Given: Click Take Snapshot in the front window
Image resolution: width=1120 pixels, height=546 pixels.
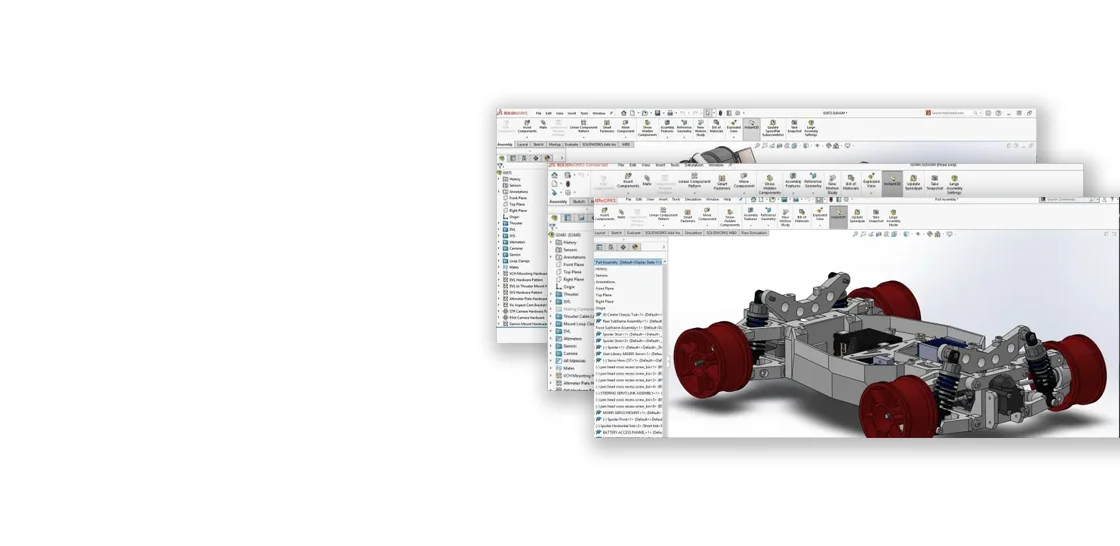Looking at the screenshot, I should (876, 215).
